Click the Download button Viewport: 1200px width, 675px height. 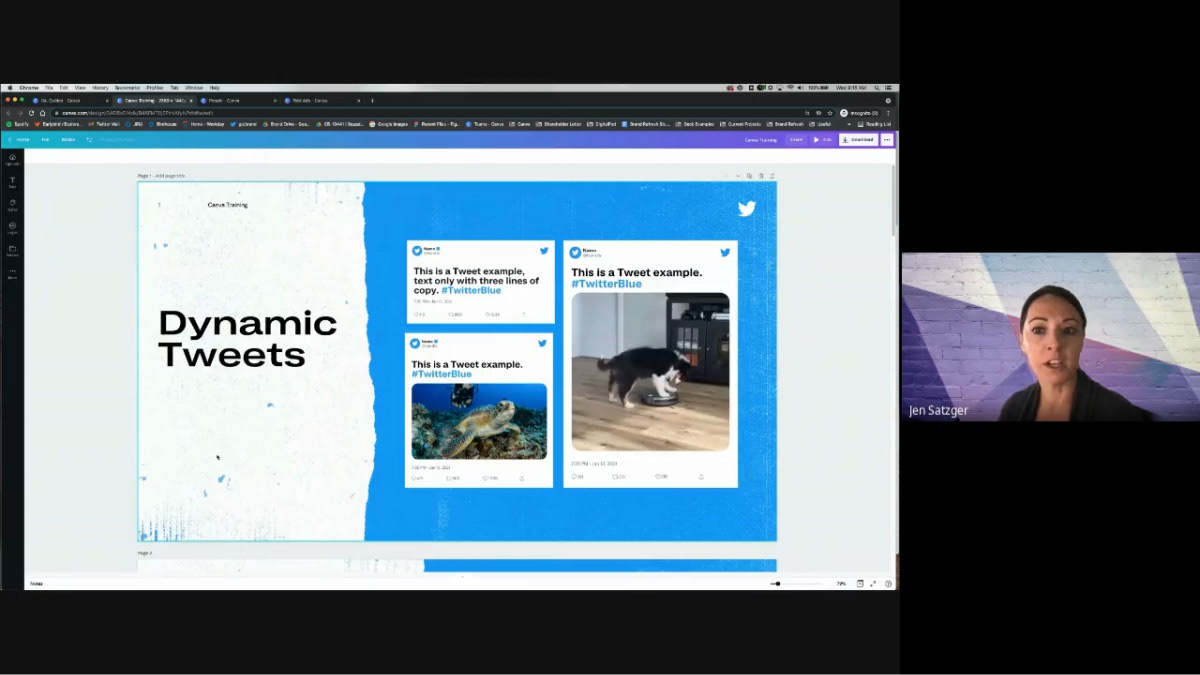click(x=858, y=139)
